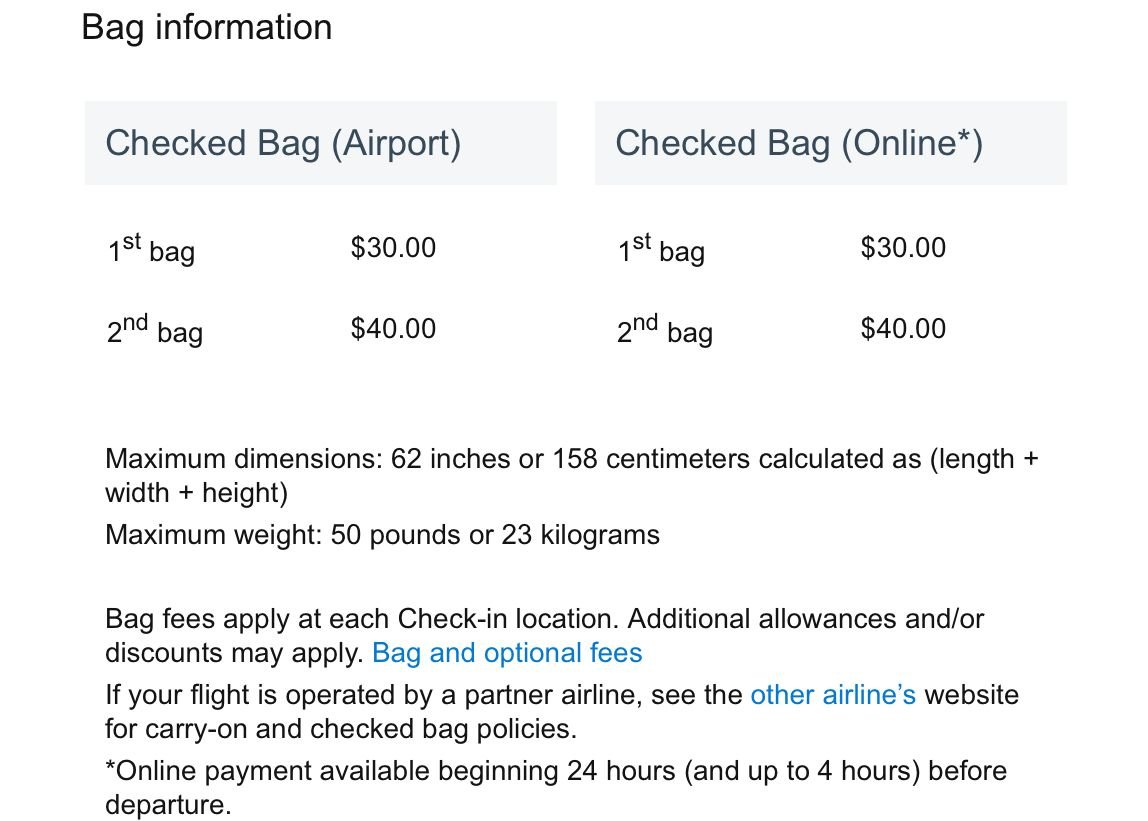Screen dimensions: 1148x821
Task: Open the Bag and optional fees link
Action: click(x=507, y=653)
